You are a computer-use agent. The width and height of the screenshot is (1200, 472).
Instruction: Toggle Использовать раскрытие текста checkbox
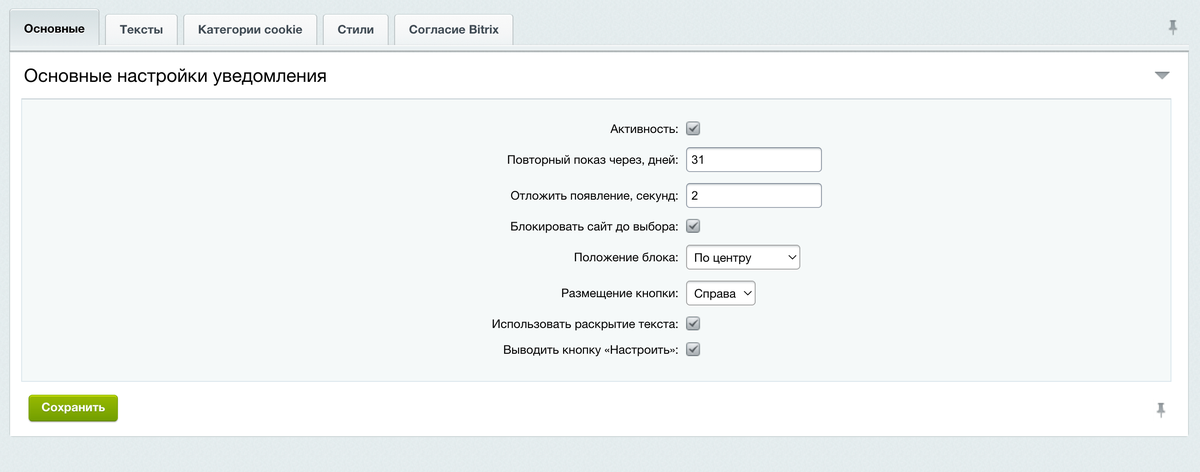(x=693, y=324)
